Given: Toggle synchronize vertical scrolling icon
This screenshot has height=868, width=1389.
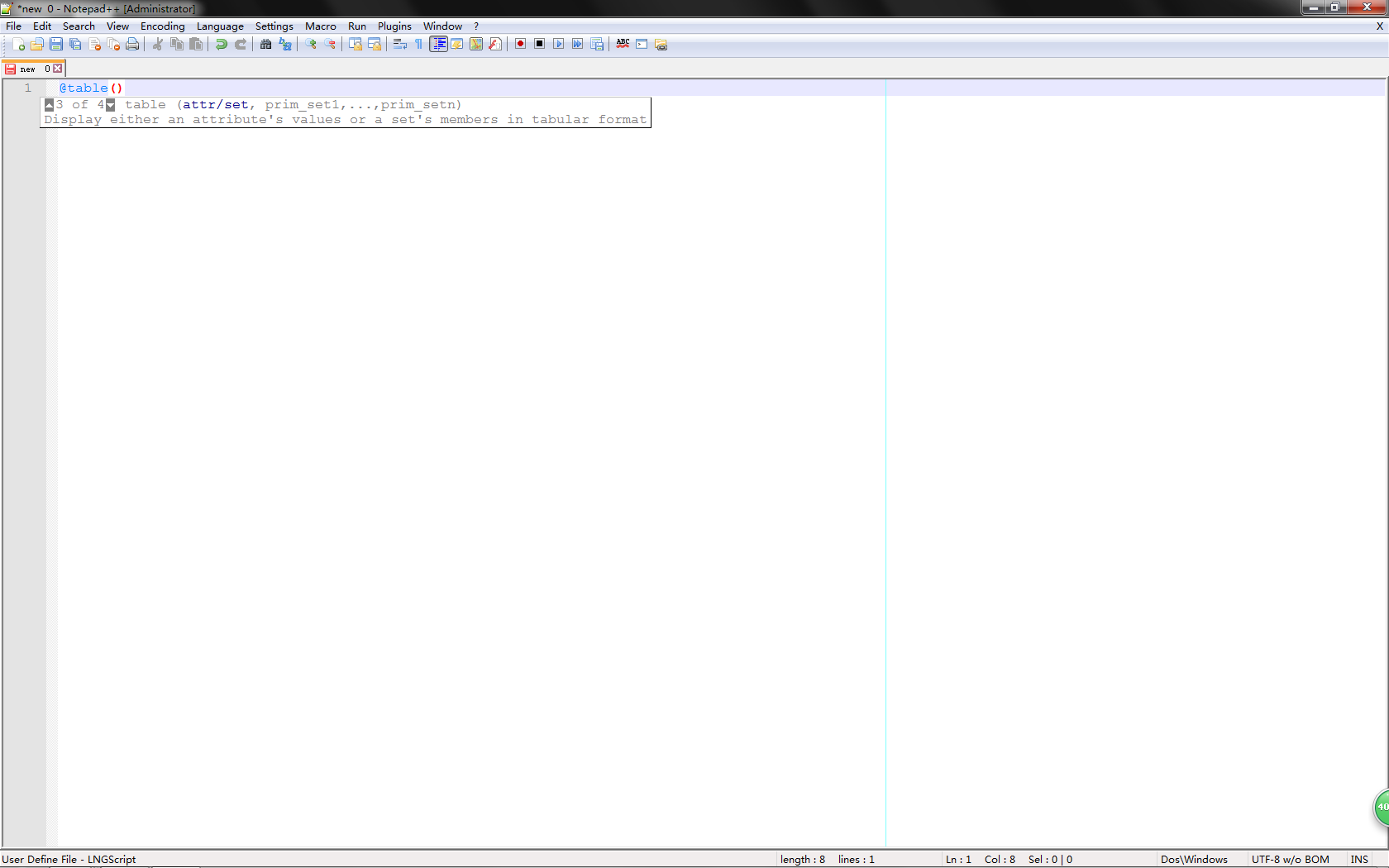Looking at the screenshot, I should pyautogui.click(x=355, y=44).
